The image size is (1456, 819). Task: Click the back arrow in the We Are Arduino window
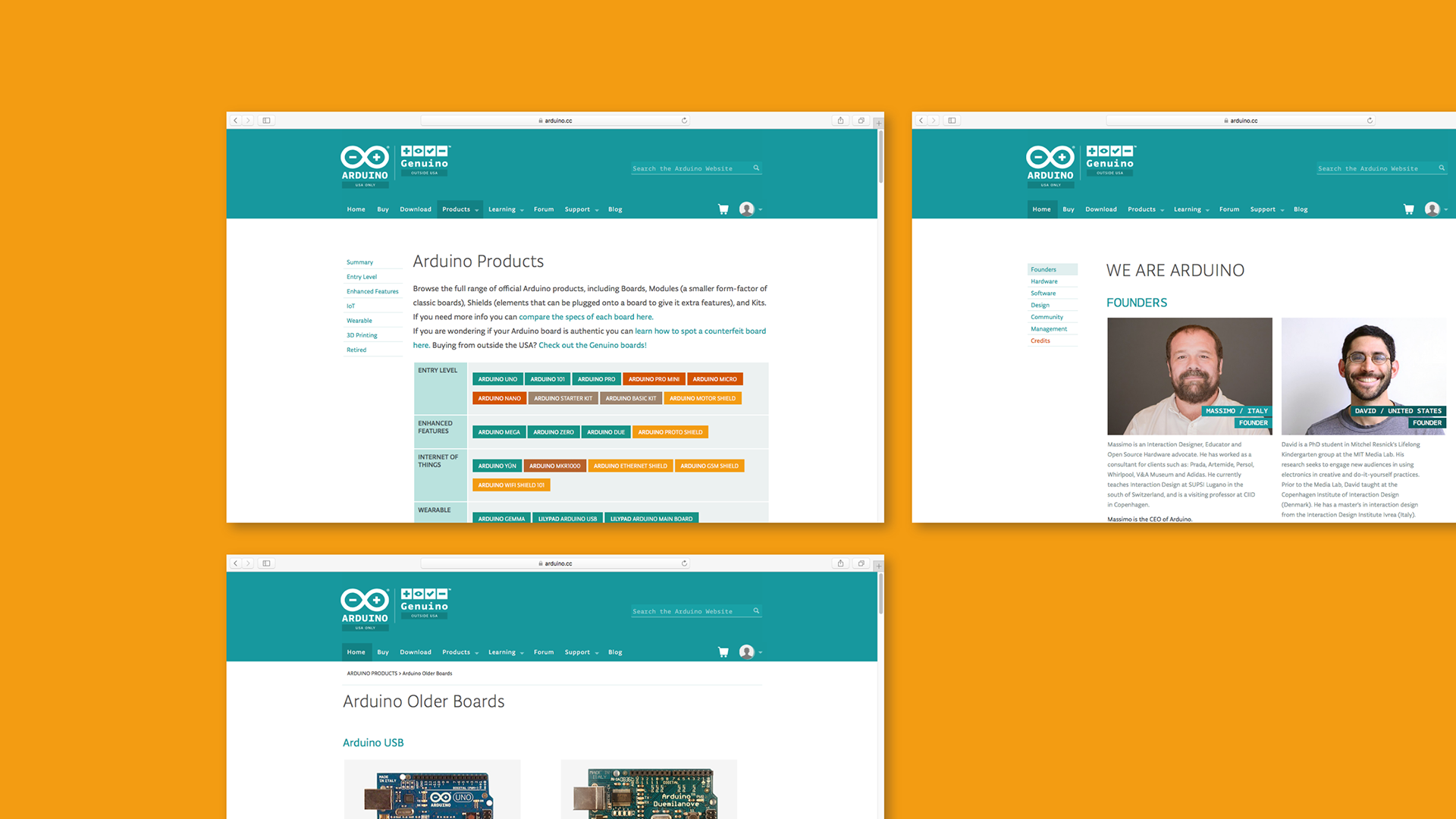click(x=921, y=121)
